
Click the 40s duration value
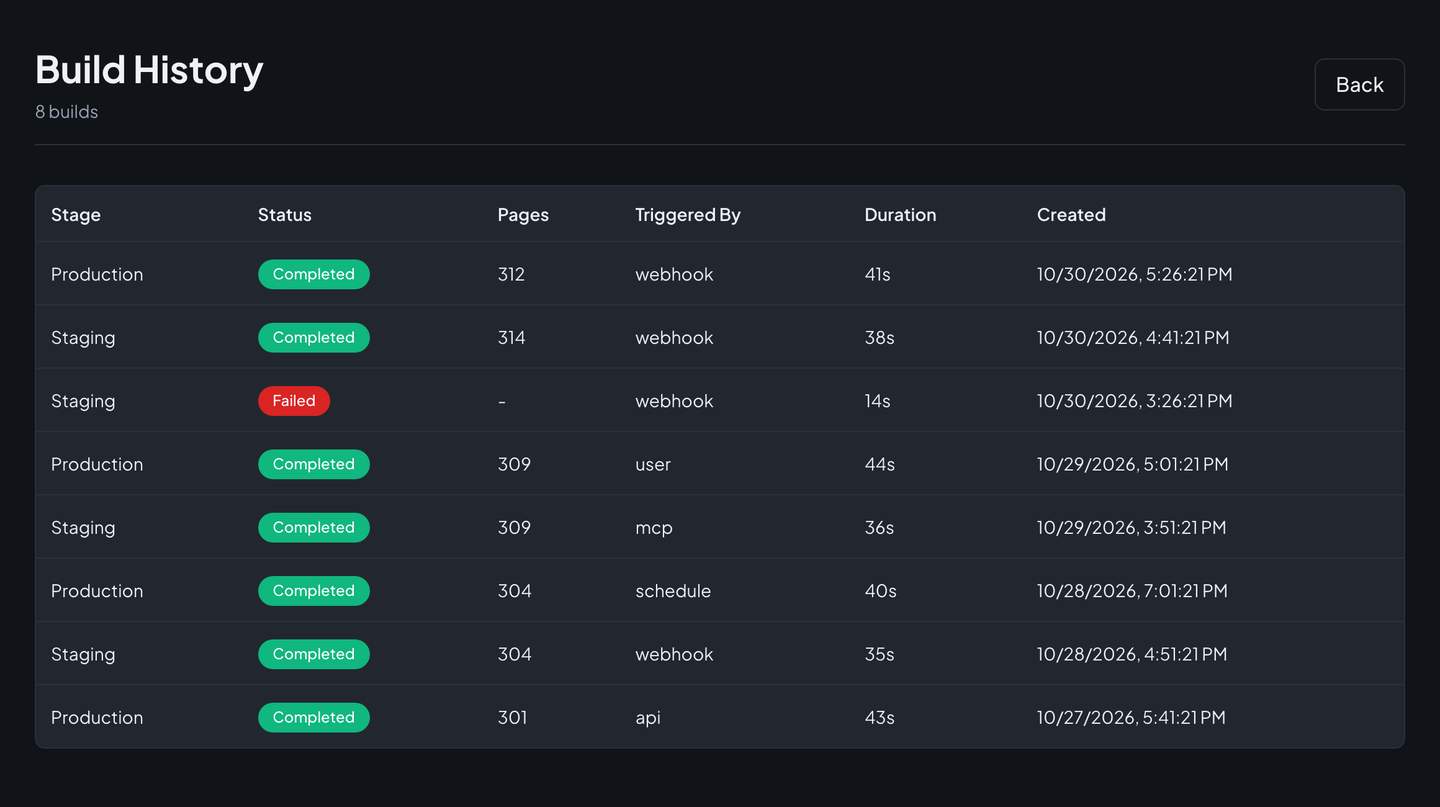880,591
